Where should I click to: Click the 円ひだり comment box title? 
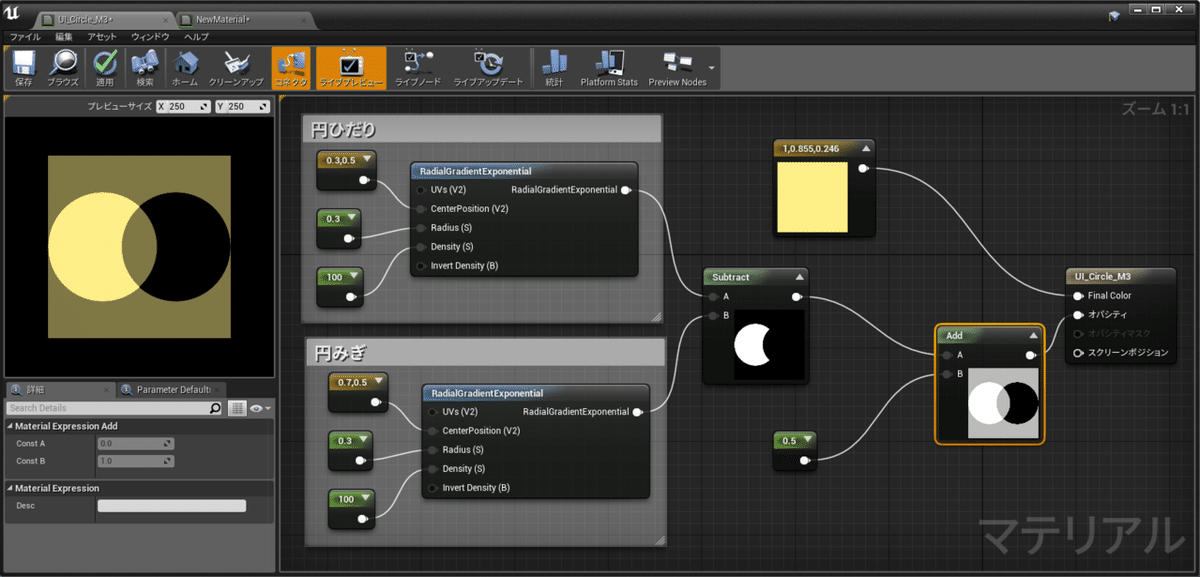343,131
